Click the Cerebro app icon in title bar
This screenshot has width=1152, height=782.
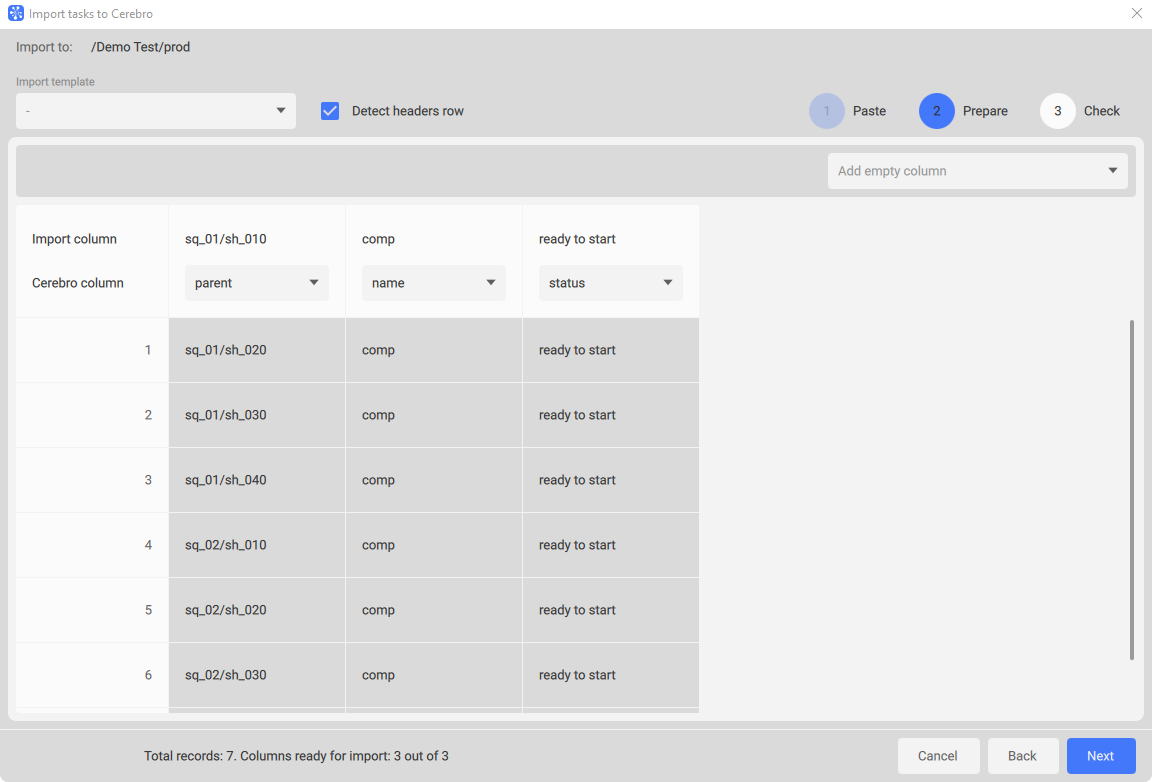click(16, 14)
